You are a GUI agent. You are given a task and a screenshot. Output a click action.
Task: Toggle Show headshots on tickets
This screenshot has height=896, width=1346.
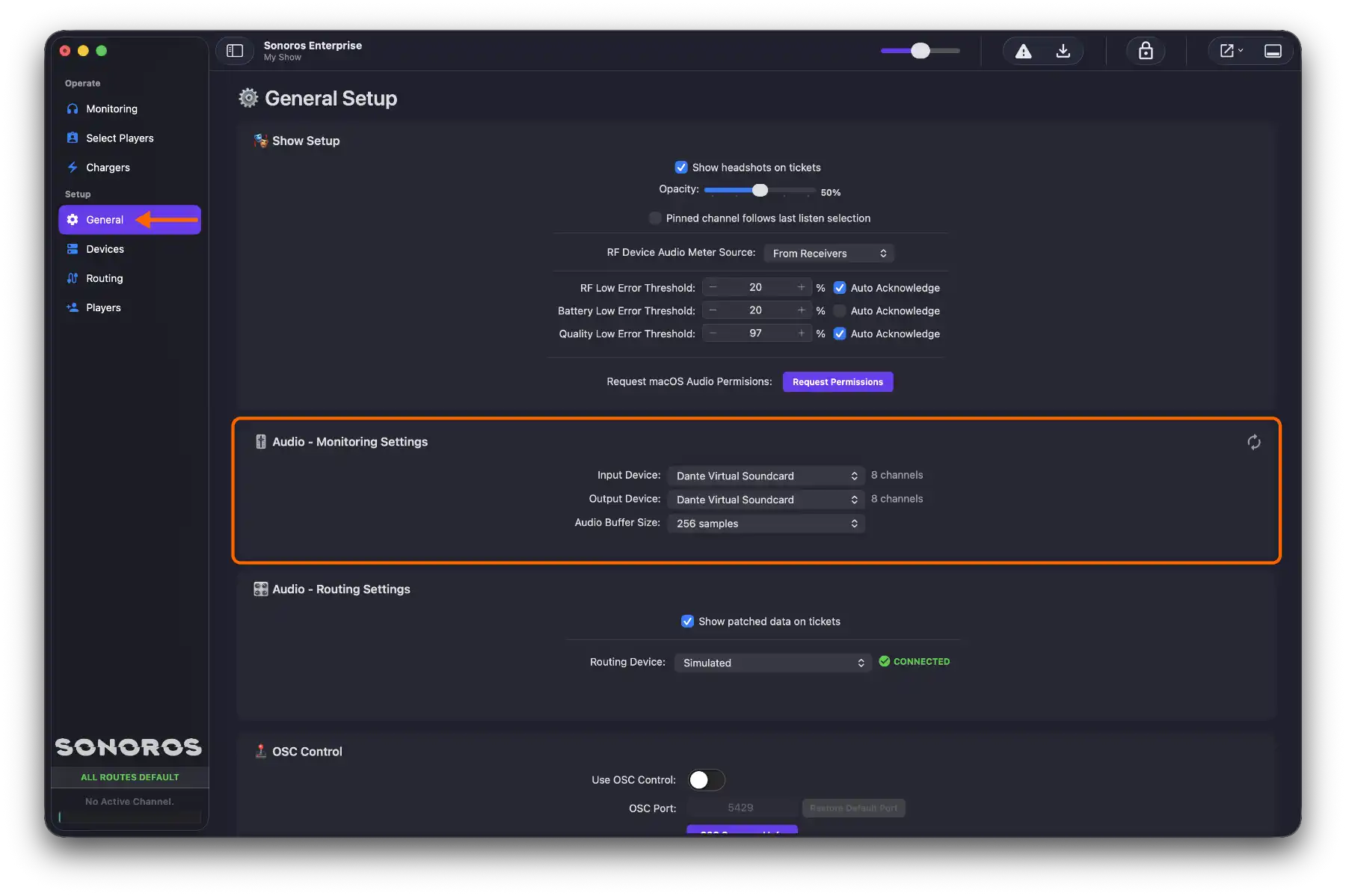681,168
